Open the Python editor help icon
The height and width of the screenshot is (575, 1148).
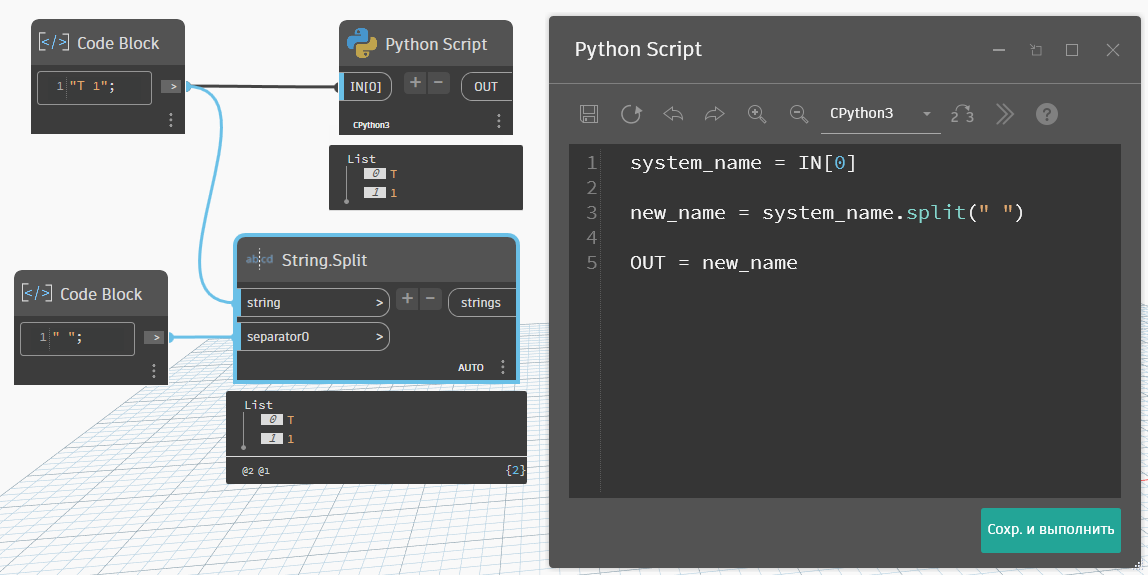tap(1047, 114)
